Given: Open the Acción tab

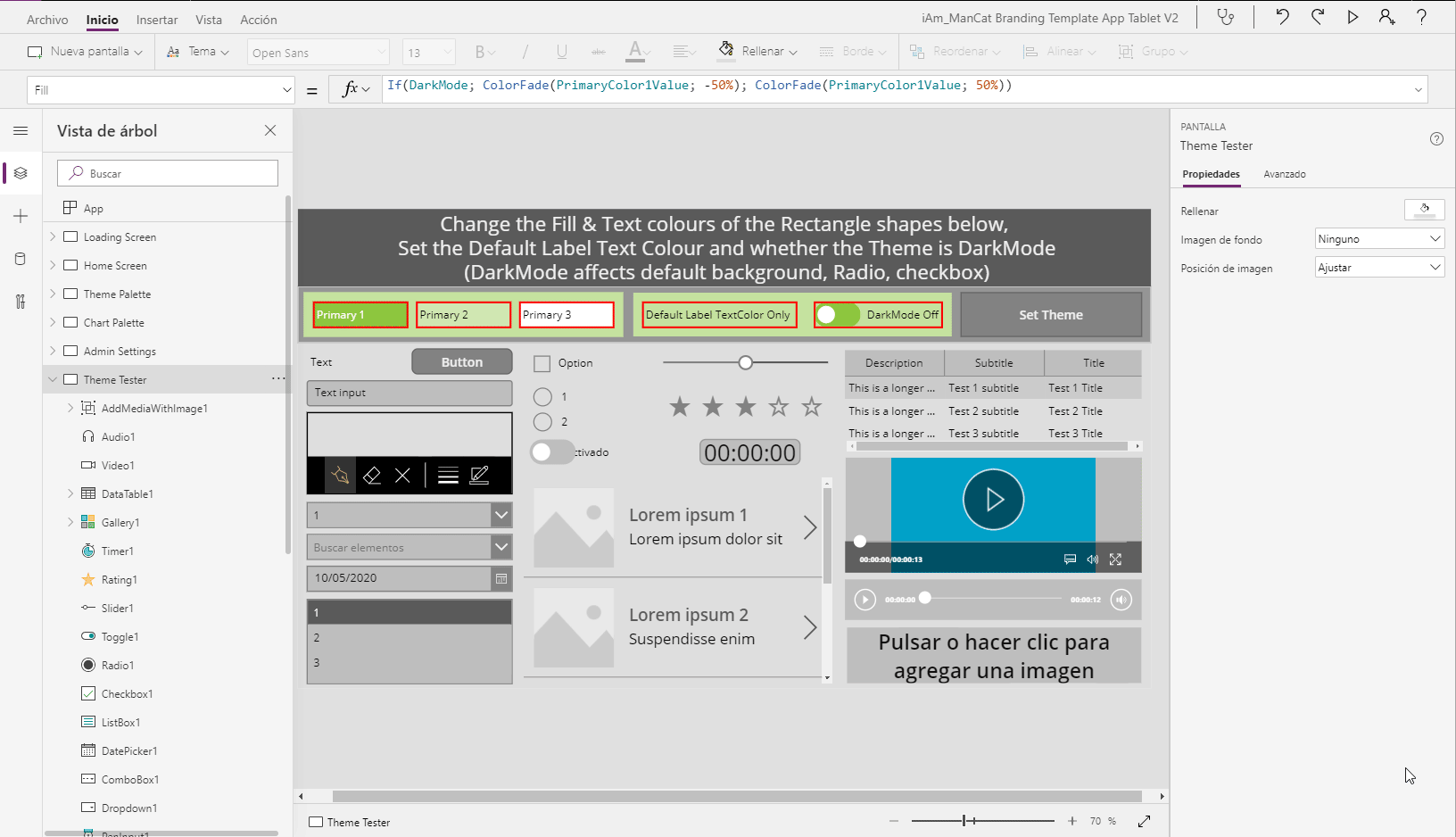Looking at the screenshot, I should pyautogui.click(x=259, y=20).
